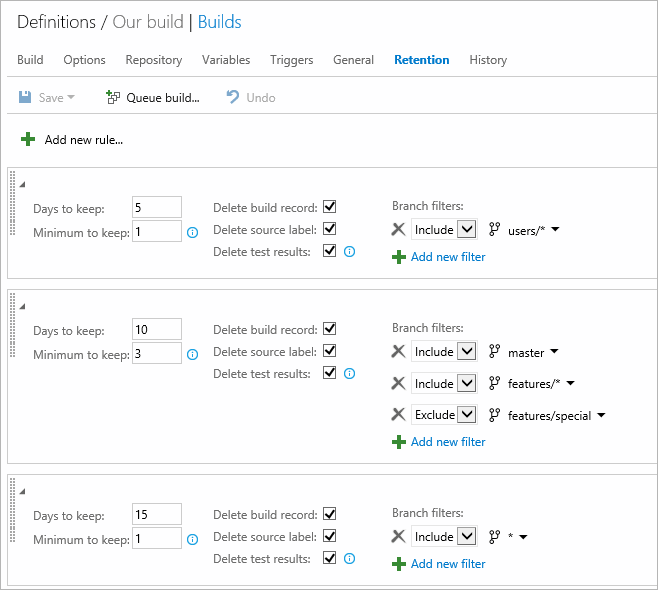This screenshot has width=658, height=590.
Task: Click the Days to keep field showing 15
Action: [157, 515]
